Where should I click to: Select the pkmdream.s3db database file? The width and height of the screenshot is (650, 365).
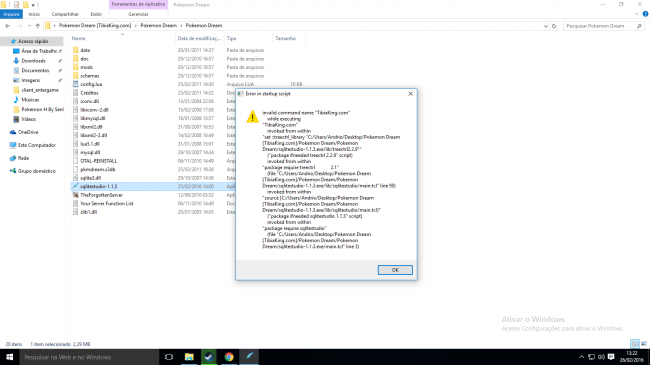(98, 169)
